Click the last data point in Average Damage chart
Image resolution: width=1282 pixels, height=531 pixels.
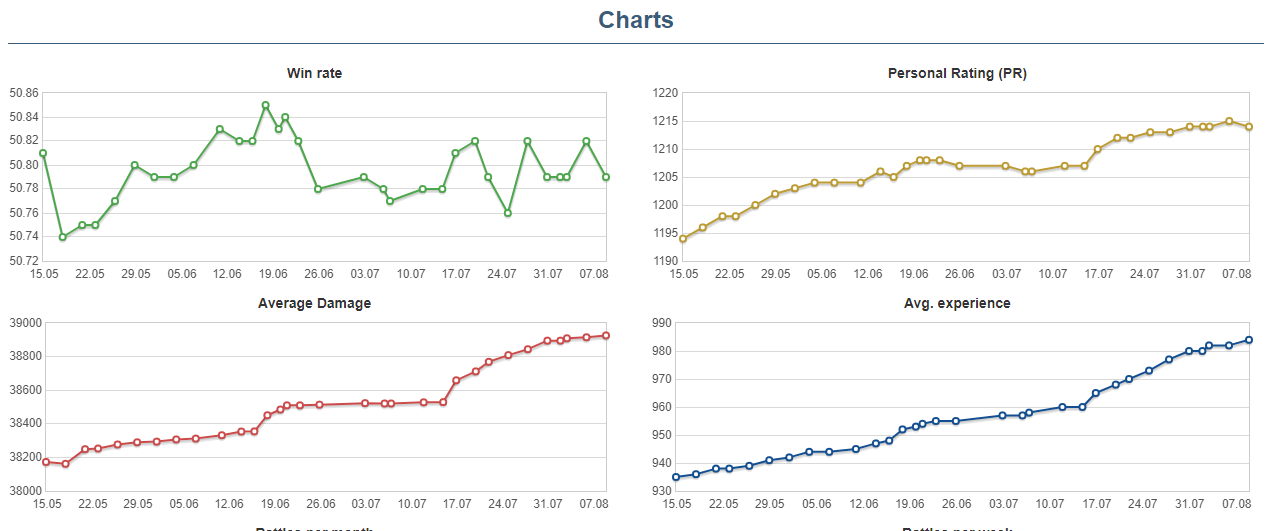(606, 336)
